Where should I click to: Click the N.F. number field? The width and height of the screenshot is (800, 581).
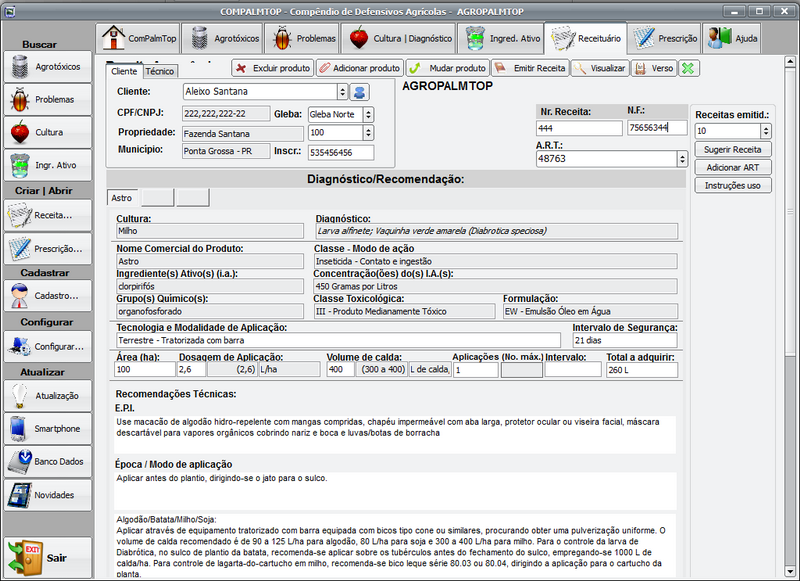tap(657, 128)
